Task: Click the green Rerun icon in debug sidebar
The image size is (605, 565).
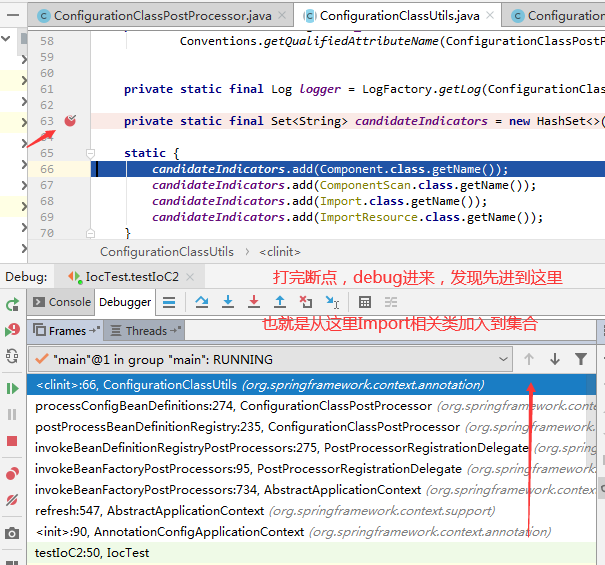Action: pyautogui.click(x=12, y=304)
